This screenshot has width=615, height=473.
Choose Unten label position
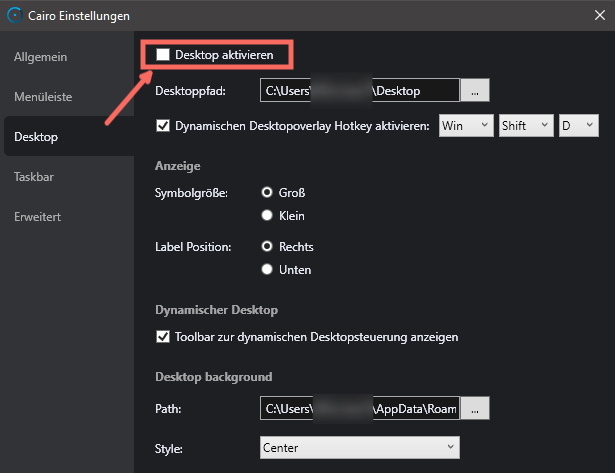coord(267,269)
